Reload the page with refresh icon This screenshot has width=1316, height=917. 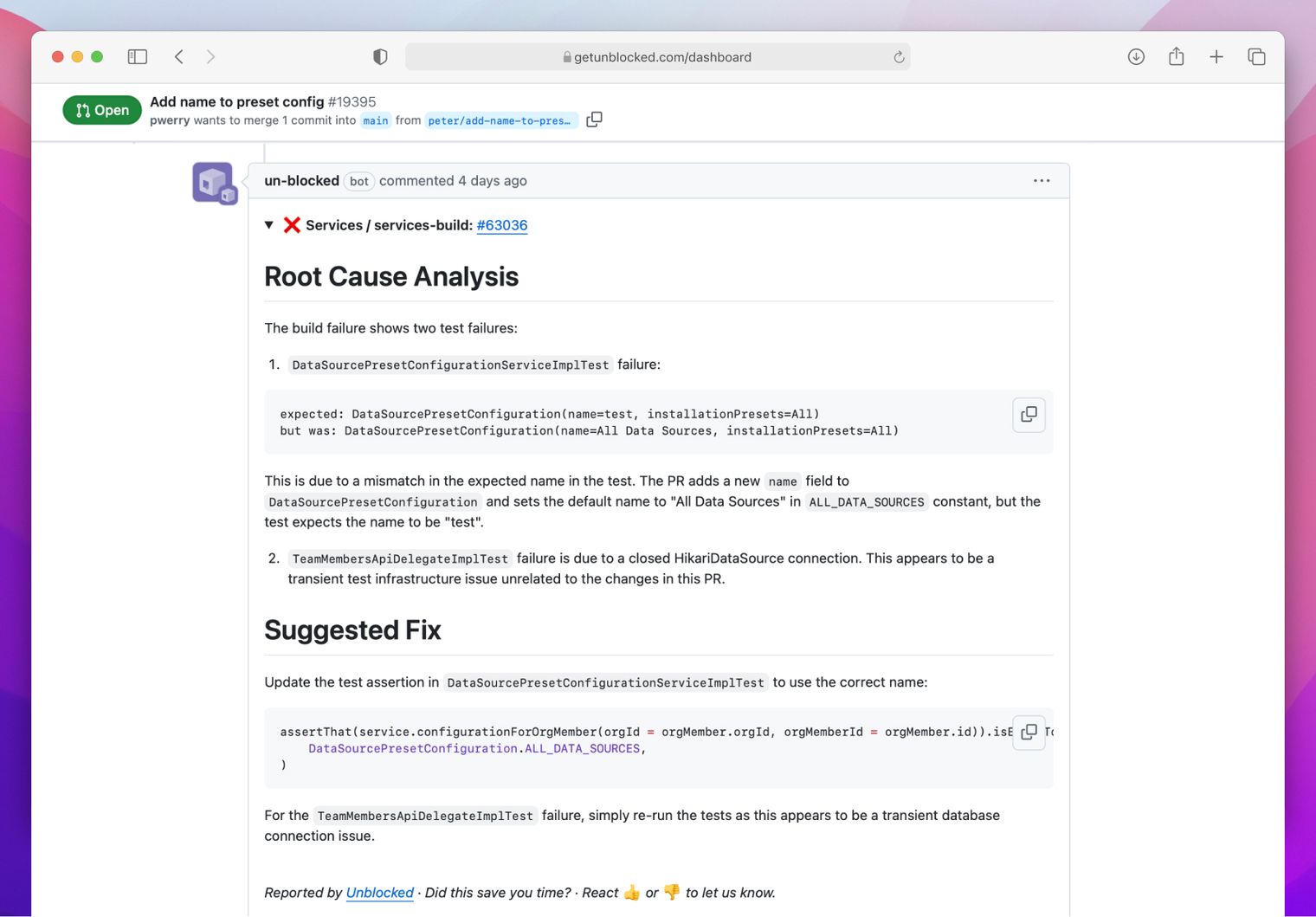pos(899,57)
